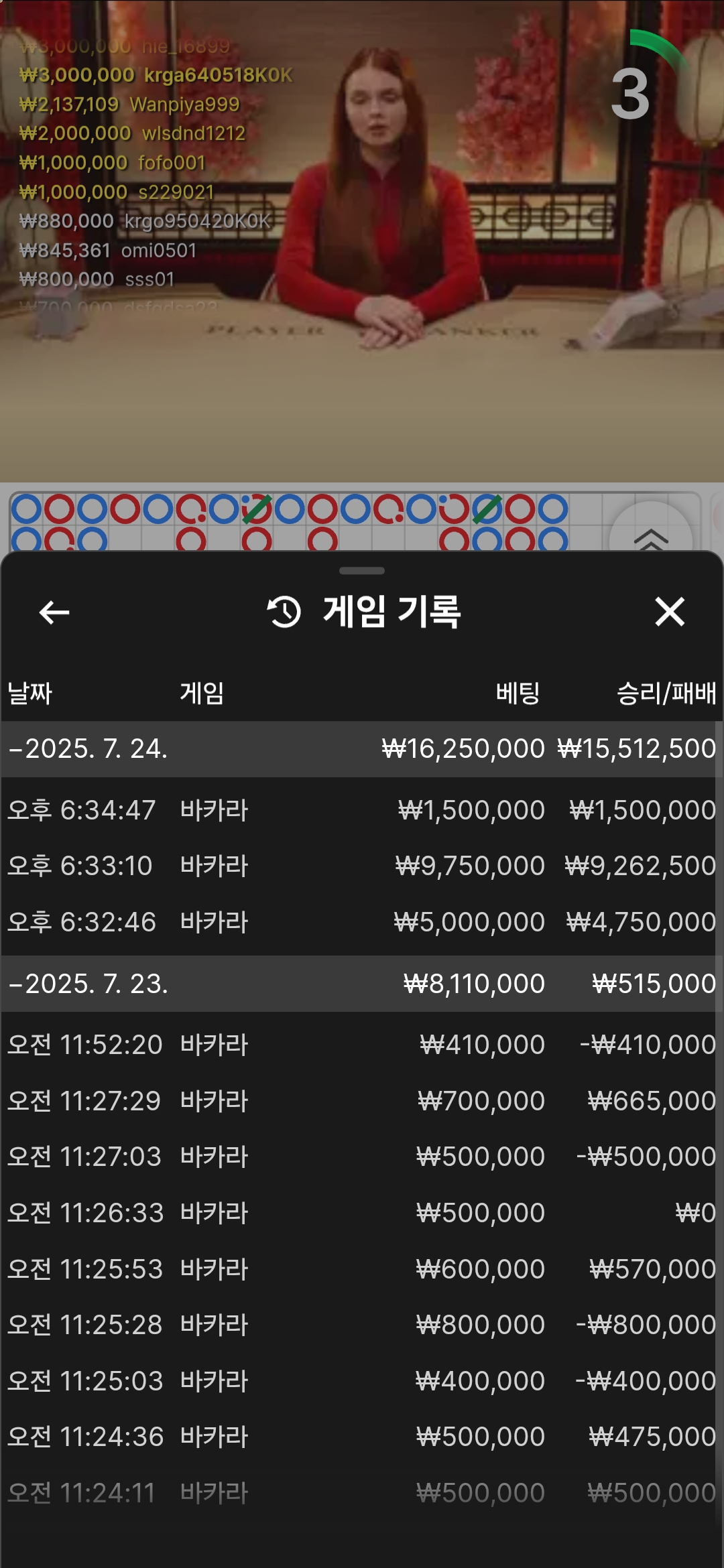Go back using the left arrow icon

point(54,612)
